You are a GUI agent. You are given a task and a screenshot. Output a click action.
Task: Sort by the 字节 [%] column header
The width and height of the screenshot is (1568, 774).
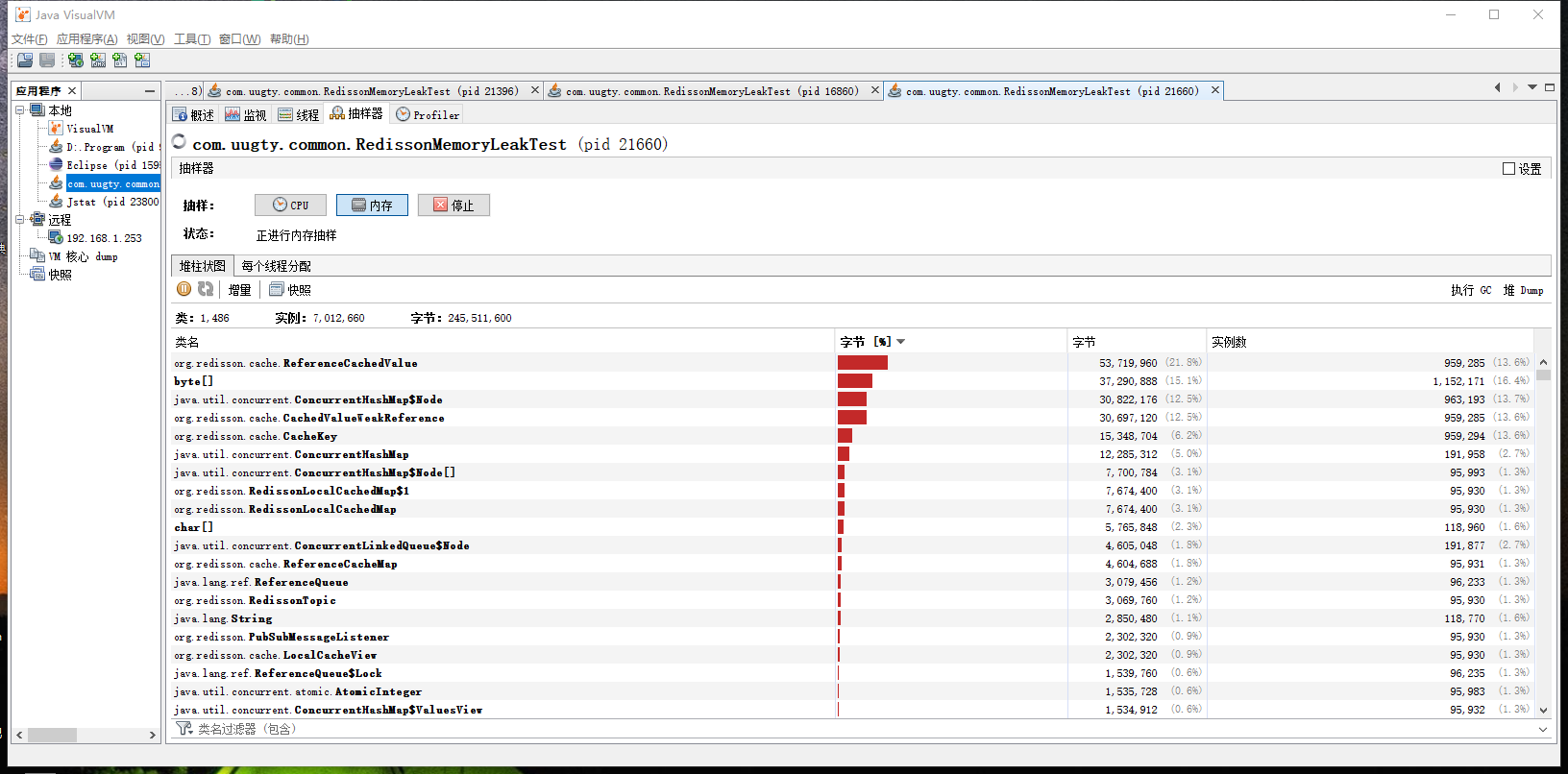click(950, 342)
